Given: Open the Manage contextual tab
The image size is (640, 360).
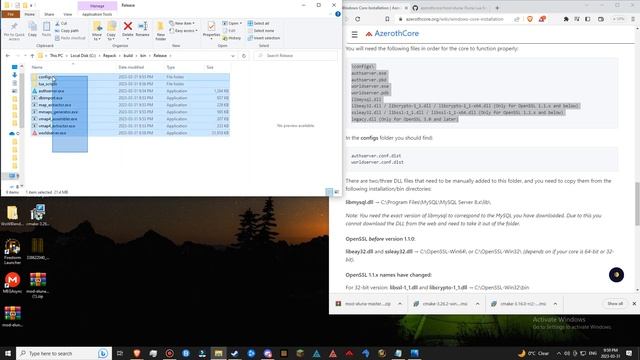Looking at the screenshot, I should click(x=97, y=6).
